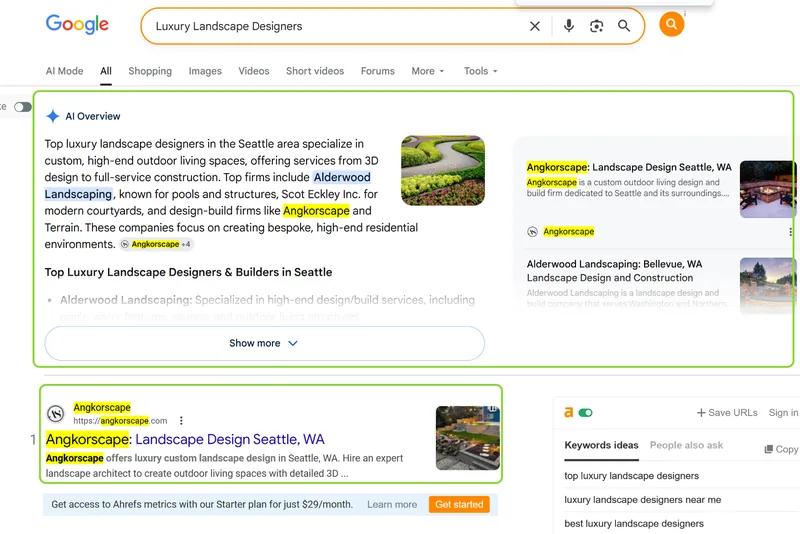Open 'Angkorscape: Landscape Design Seattle, WA' organic result
This screenshot has width=800, height=534.
(x=185, y=439)
